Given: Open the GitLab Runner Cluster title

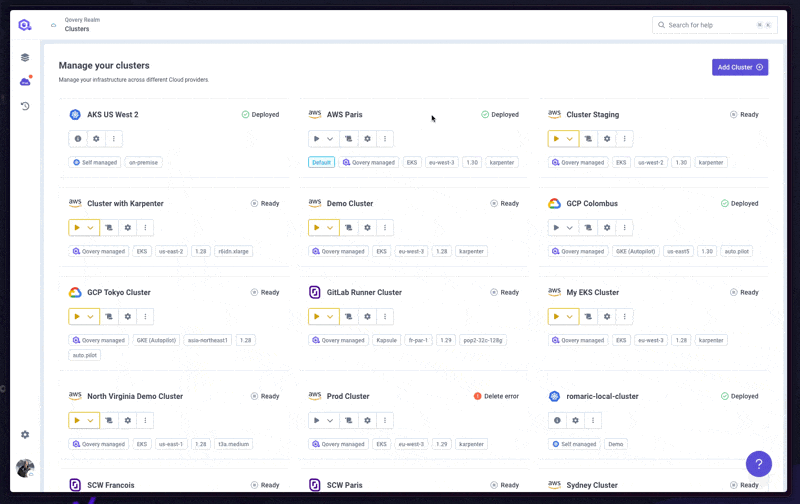Looking at the screenshot, I should point(364,292).
